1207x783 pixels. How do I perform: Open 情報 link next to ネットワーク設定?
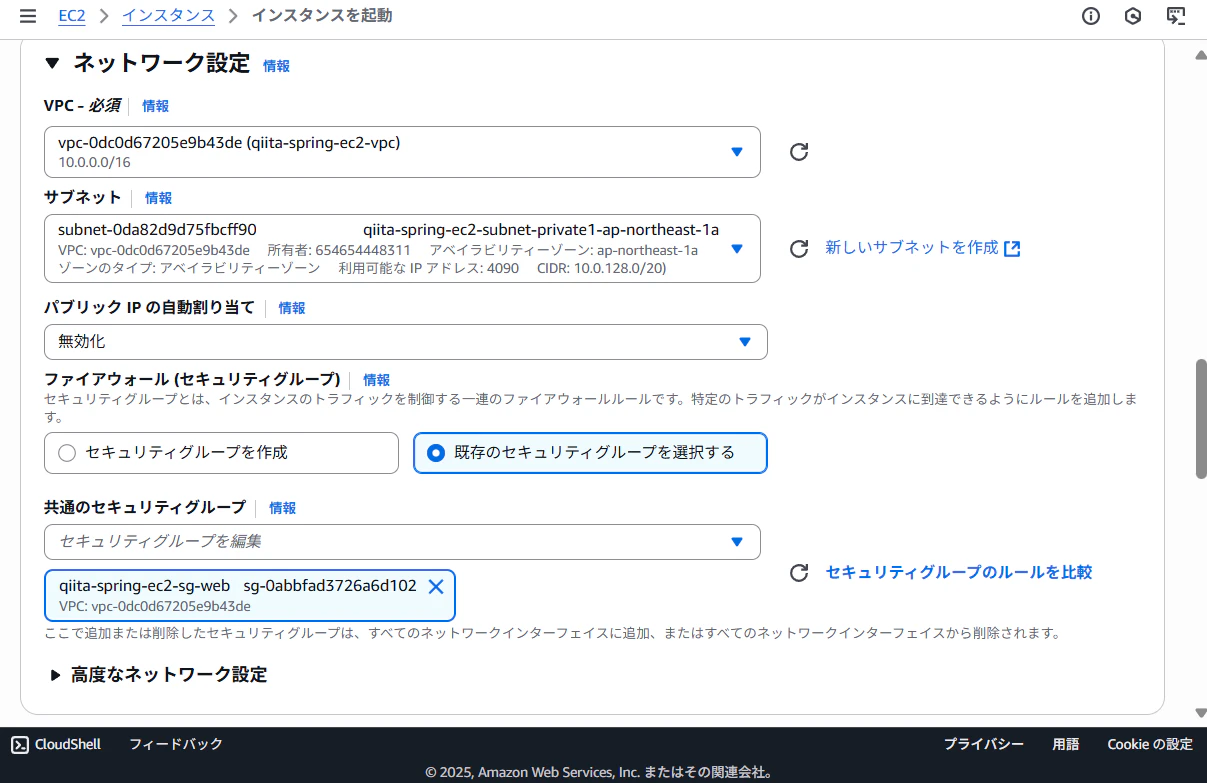pyautogui.click(x=276, y=66)
